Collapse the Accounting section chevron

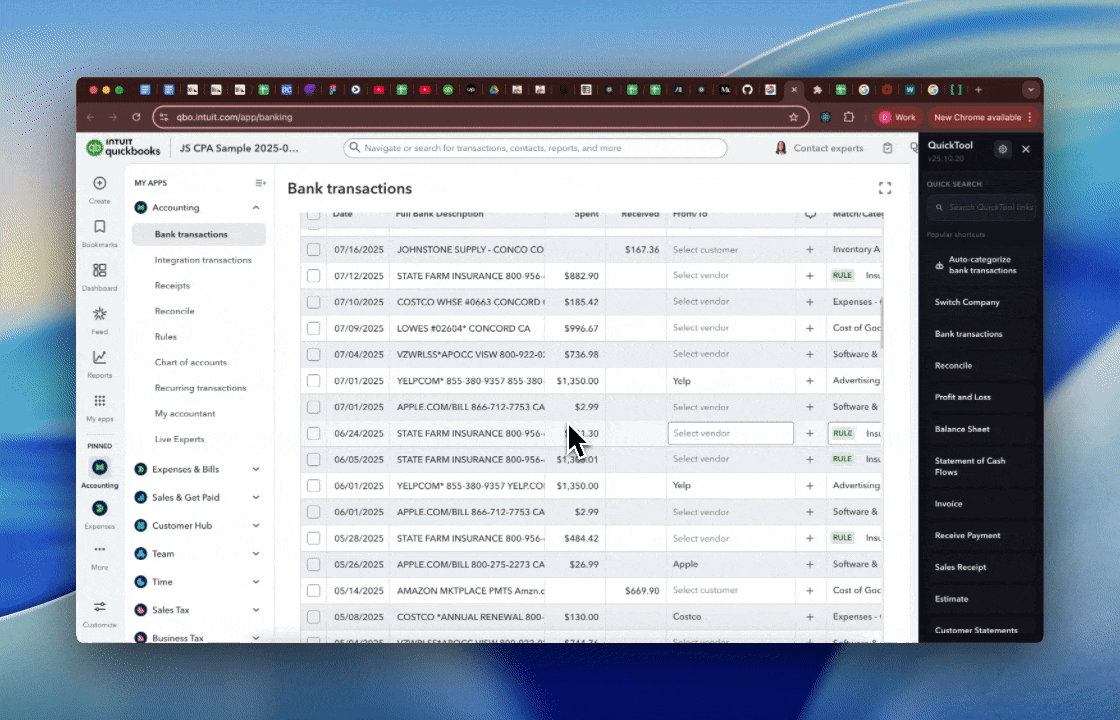[x=256, y=208]
